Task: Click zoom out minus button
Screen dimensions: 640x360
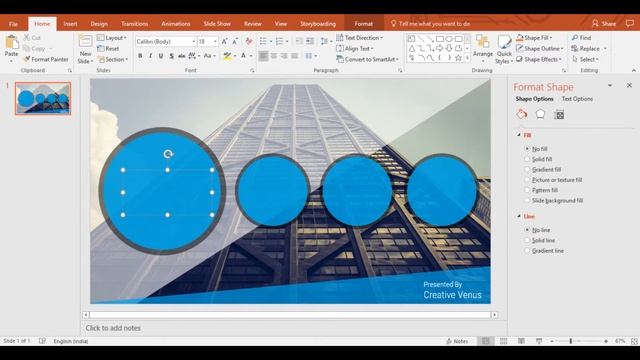Action: click(x=552, y=341)
